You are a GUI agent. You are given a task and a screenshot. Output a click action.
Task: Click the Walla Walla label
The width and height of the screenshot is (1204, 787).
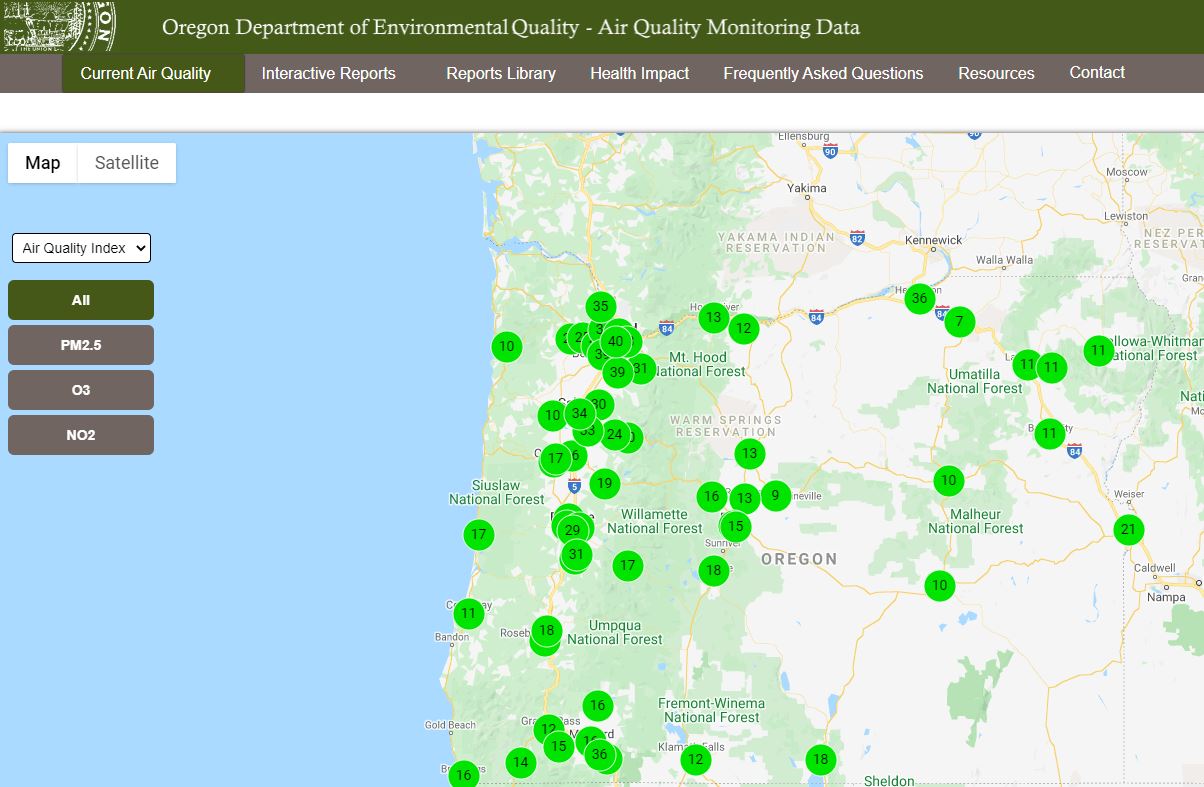click(x=1004, y=260)
